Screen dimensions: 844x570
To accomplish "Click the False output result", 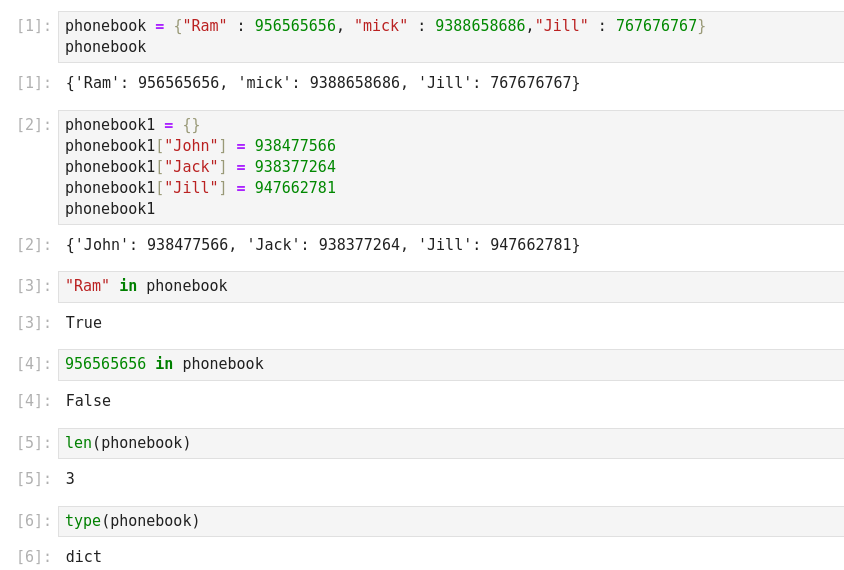I will 88,401.
